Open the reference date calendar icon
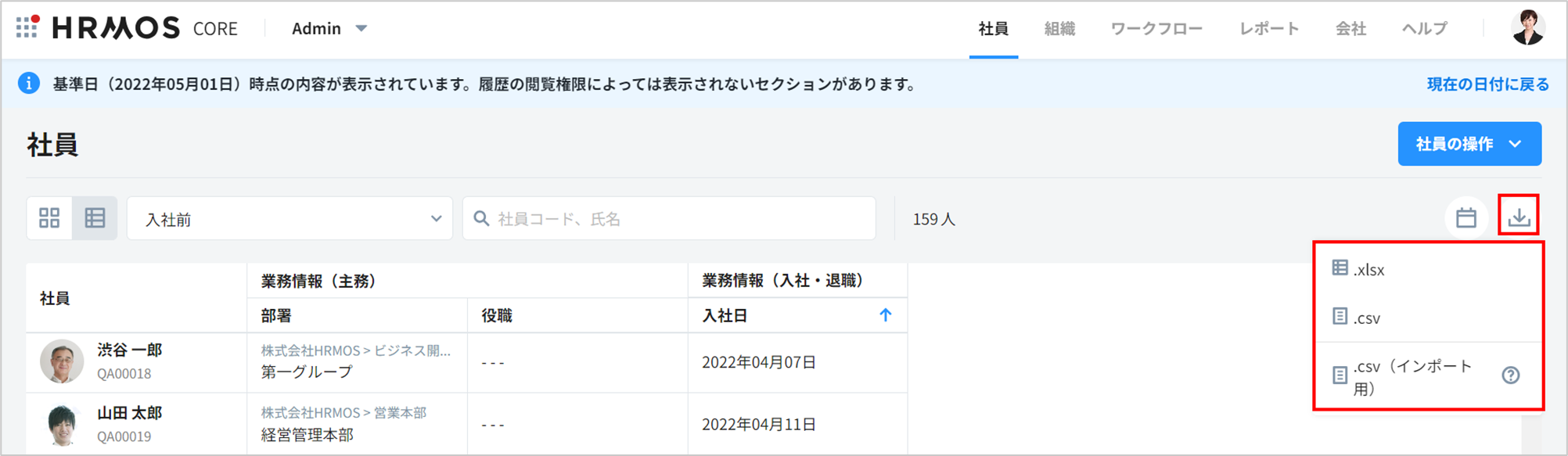 1466,218
